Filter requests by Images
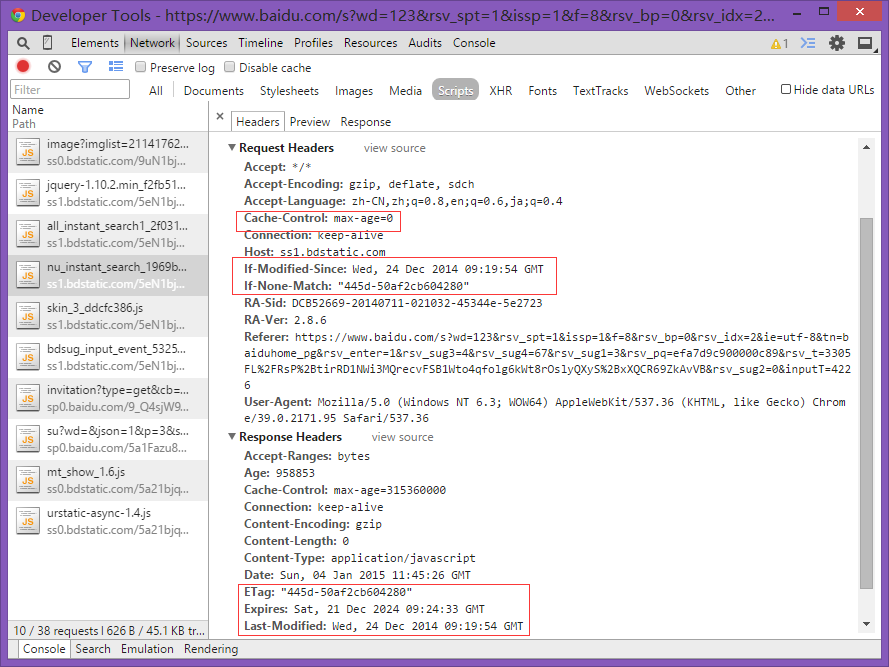This screenshot has width=889, height=667. click(354, 91)
